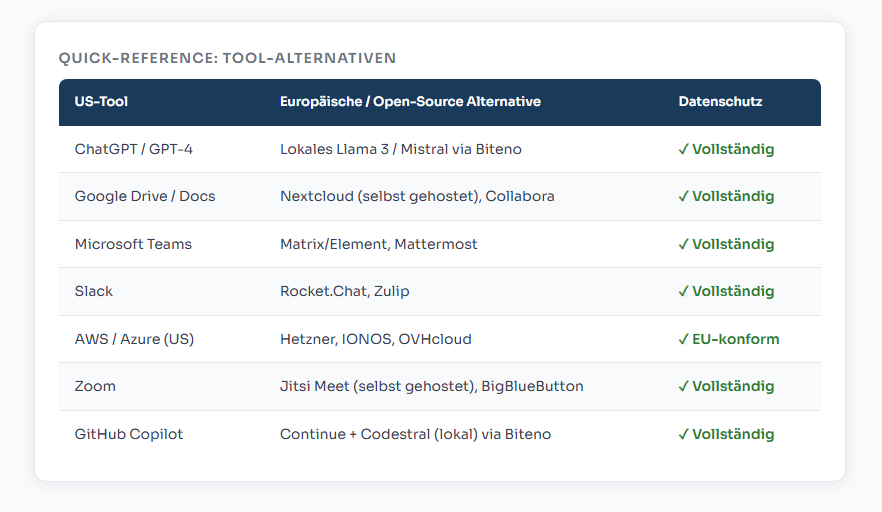Click the Europäische / Open-Source Alternative header

[410, 102]
